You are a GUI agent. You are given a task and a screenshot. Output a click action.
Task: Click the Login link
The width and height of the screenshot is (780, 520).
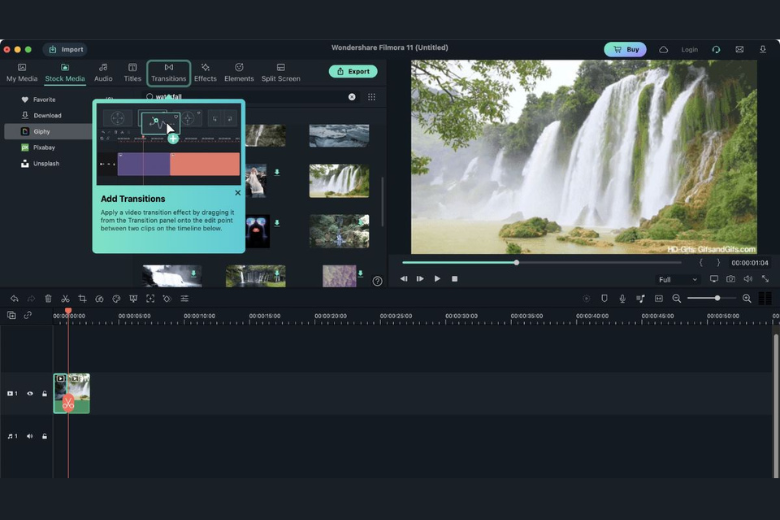coord(689,50)
